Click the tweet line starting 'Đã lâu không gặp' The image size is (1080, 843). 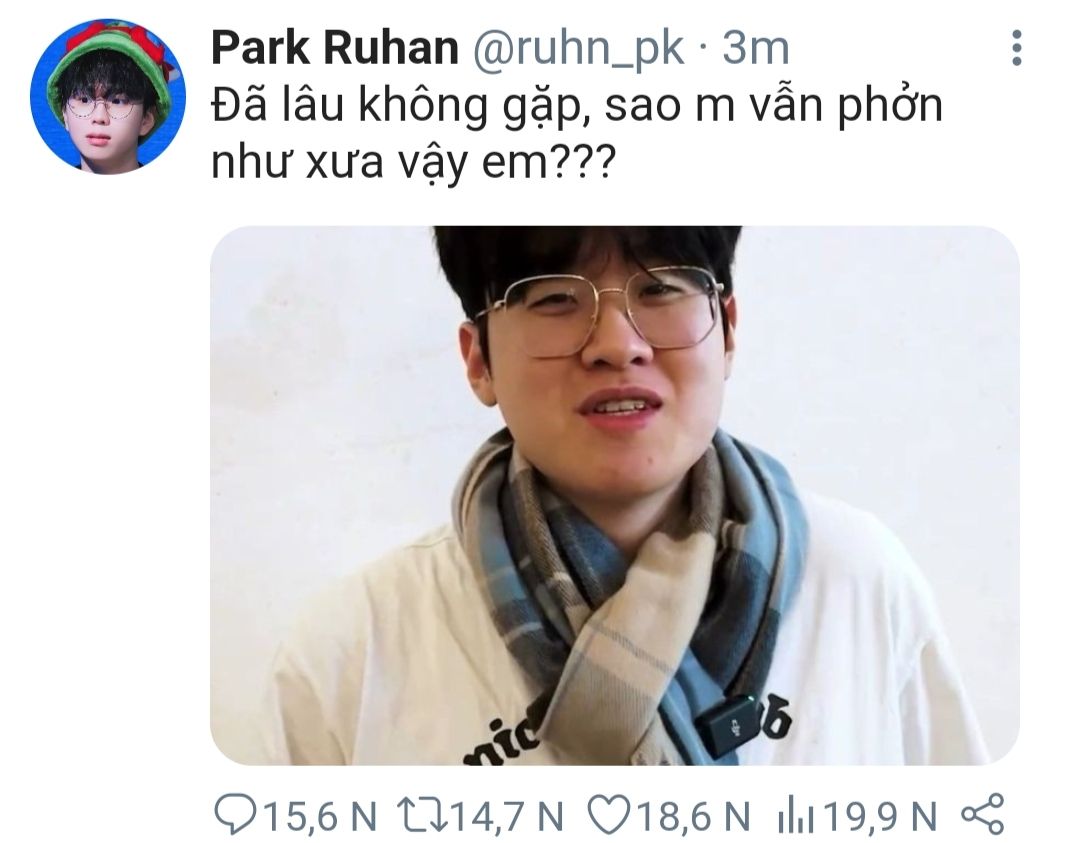point(577,107)
